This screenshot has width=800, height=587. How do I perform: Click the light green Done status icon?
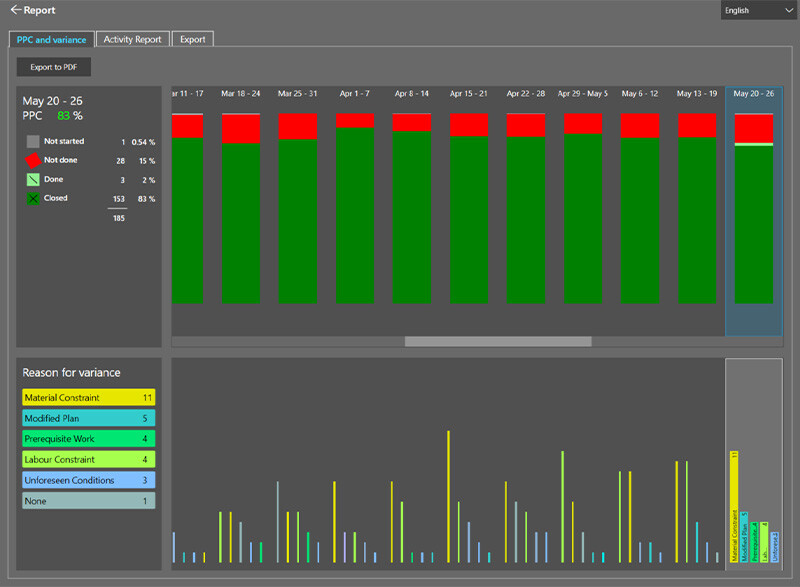[x=33, y=179]
